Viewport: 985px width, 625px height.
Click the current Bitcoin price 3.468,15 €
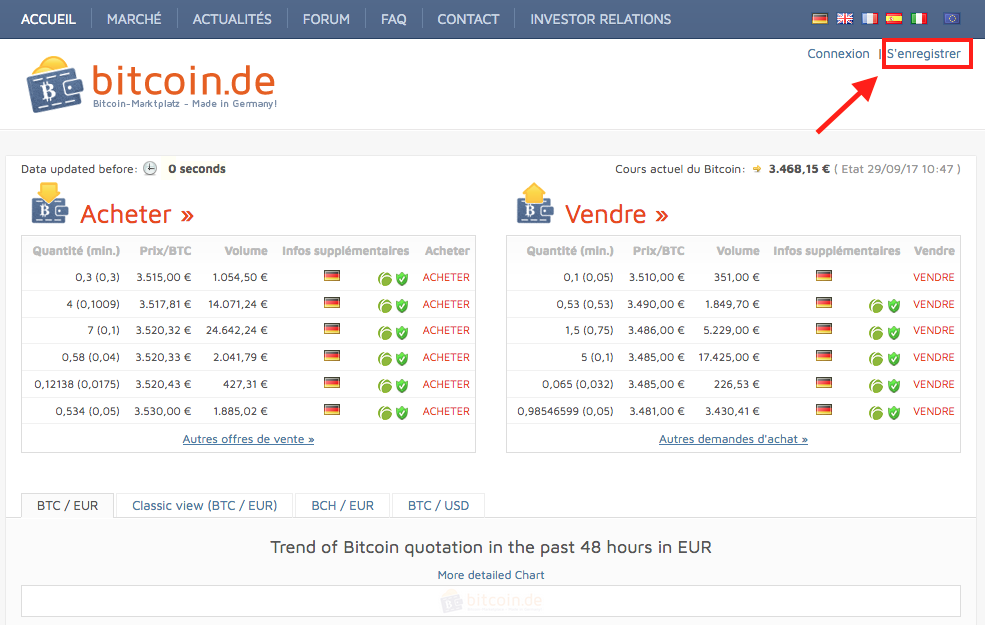[799, 169]
